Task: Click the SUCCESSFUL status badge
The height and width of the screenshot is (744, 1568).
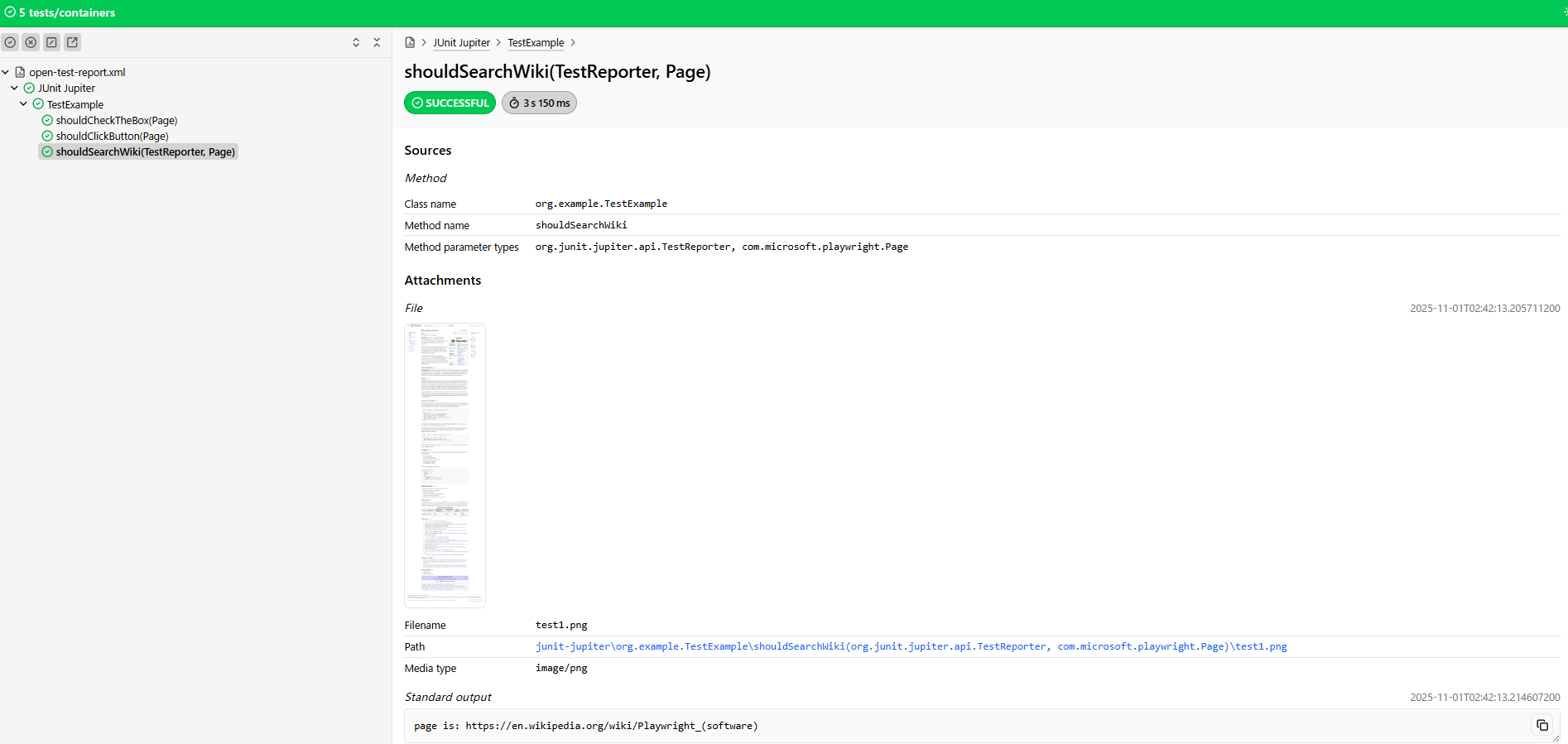Action: click(450, 103)
